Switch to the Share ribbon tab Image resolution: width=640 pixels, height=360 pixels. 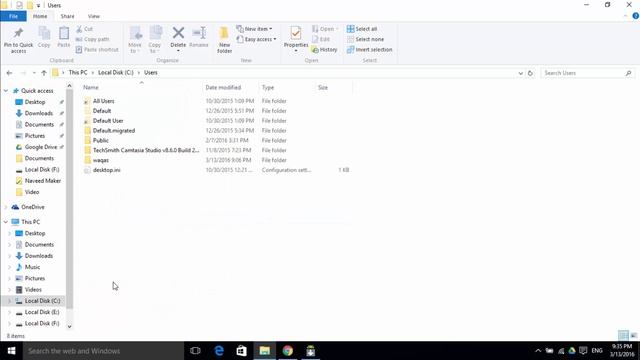tap(67, 16)
